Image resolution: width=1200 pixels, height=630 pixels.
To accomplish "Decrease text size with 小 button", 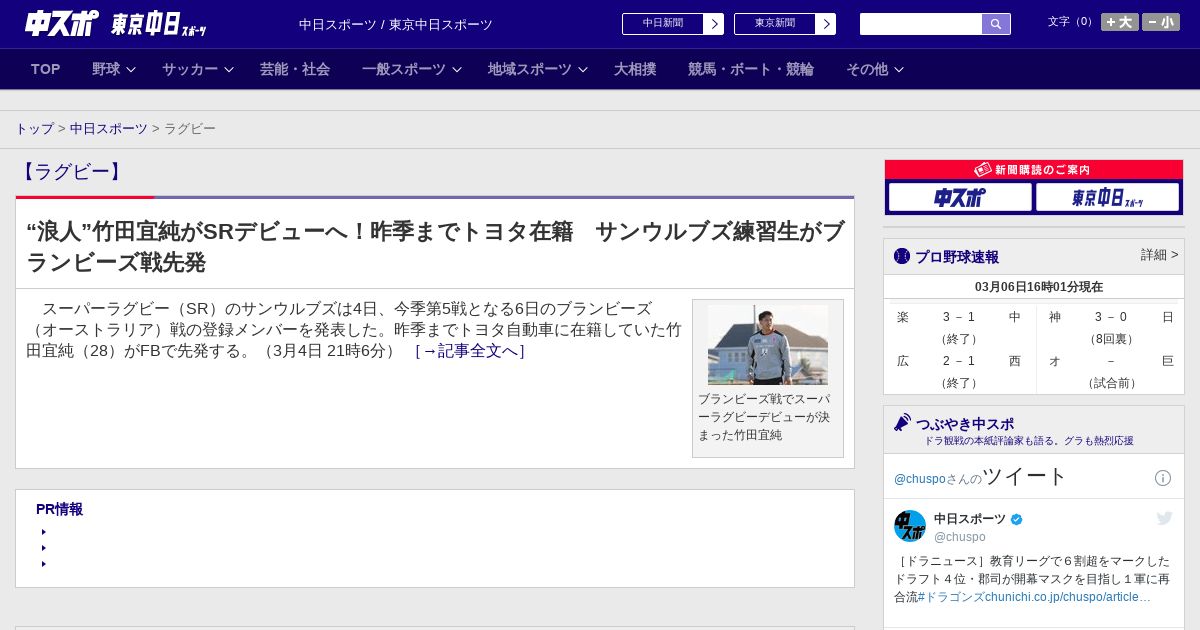I will [1161, 22].
